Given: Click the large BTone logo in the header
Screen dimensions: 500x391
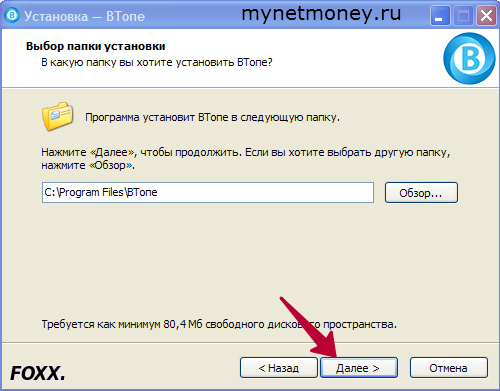Looking at the screenshot, I should coord(469,58).
